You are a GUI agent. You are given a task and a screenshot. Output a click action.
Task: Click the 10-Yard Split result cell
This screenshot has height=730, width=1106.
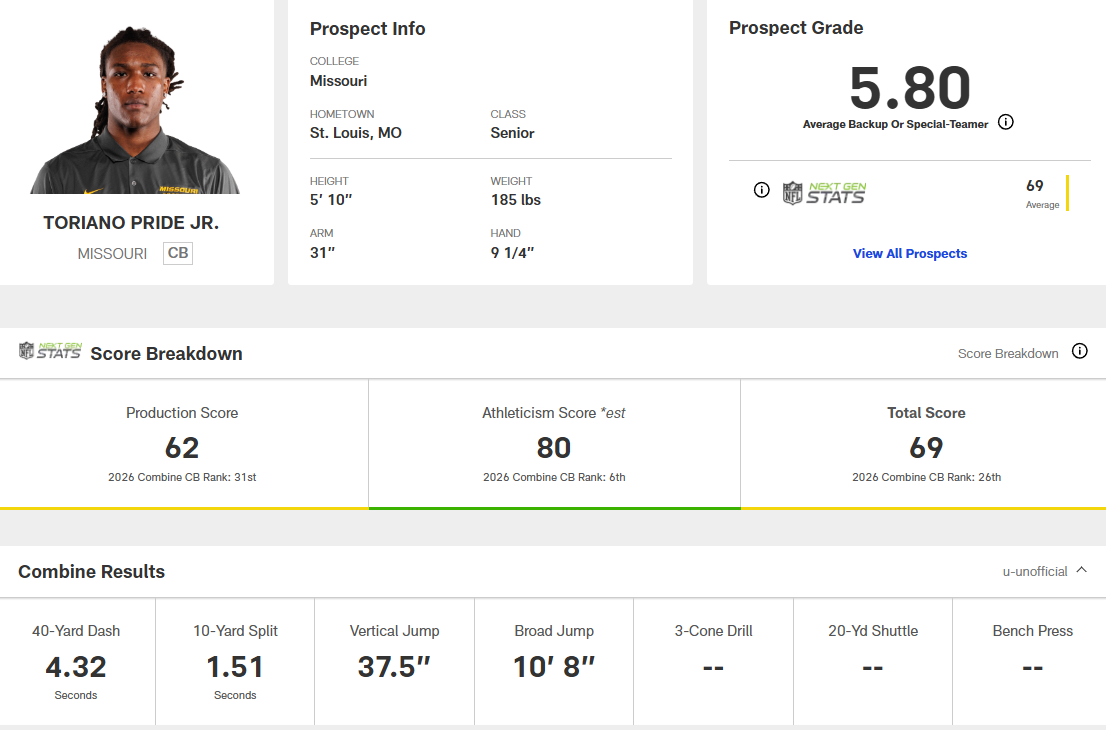(235, 663)
